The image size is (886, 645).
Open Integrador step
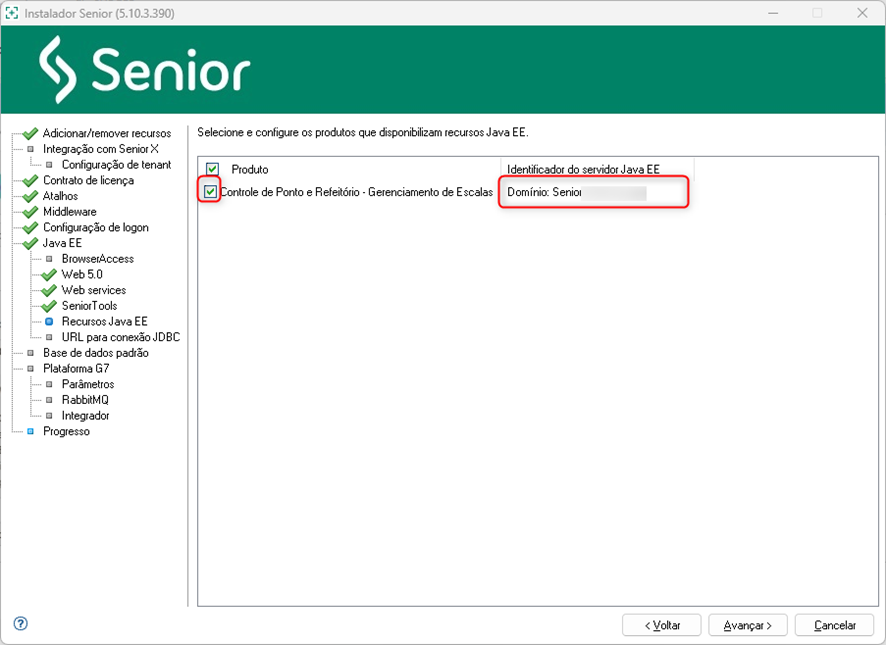[85, 415]
